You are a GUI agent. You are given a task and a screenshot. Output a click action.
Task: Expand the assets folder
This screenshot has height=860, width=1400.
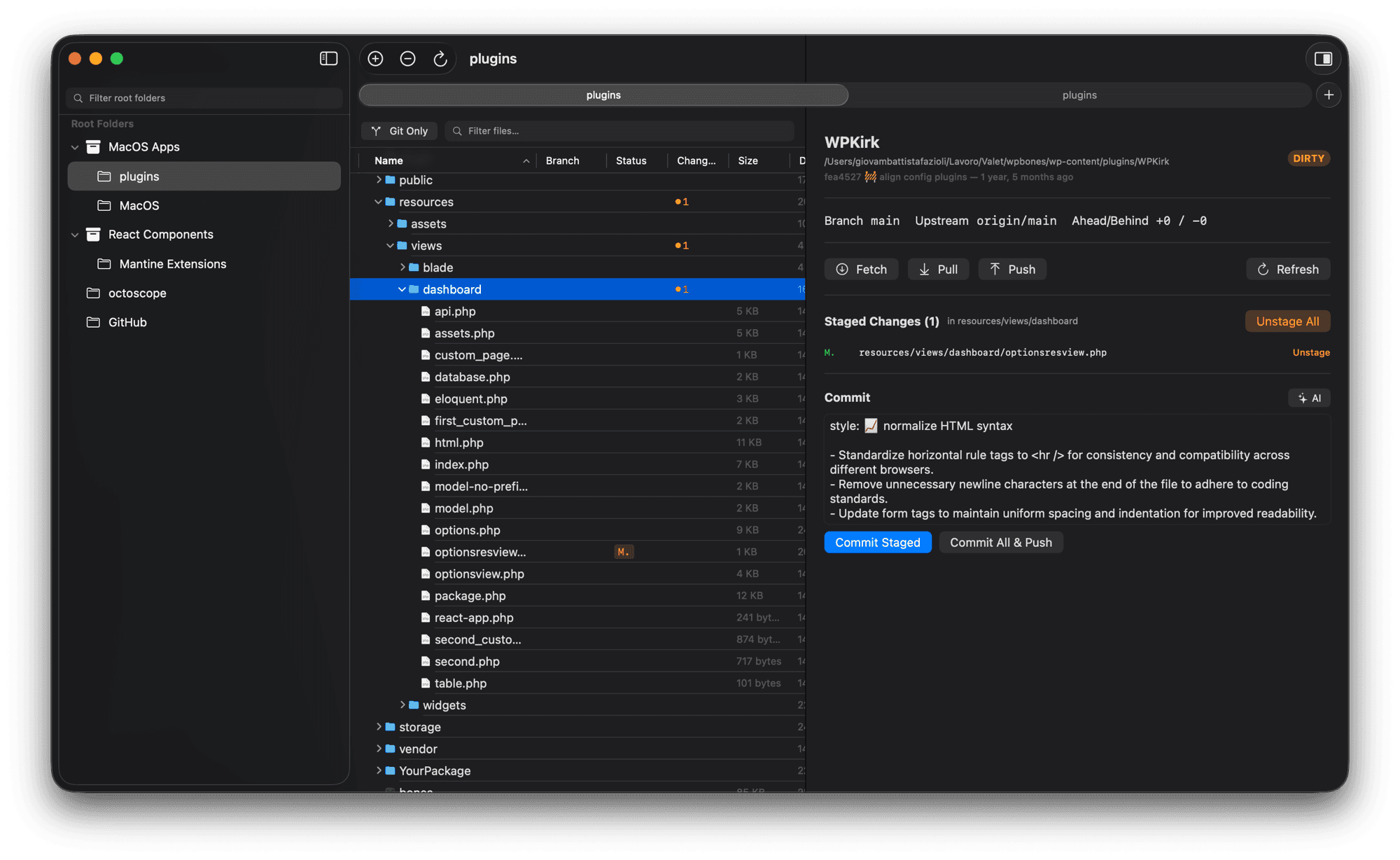391,223
